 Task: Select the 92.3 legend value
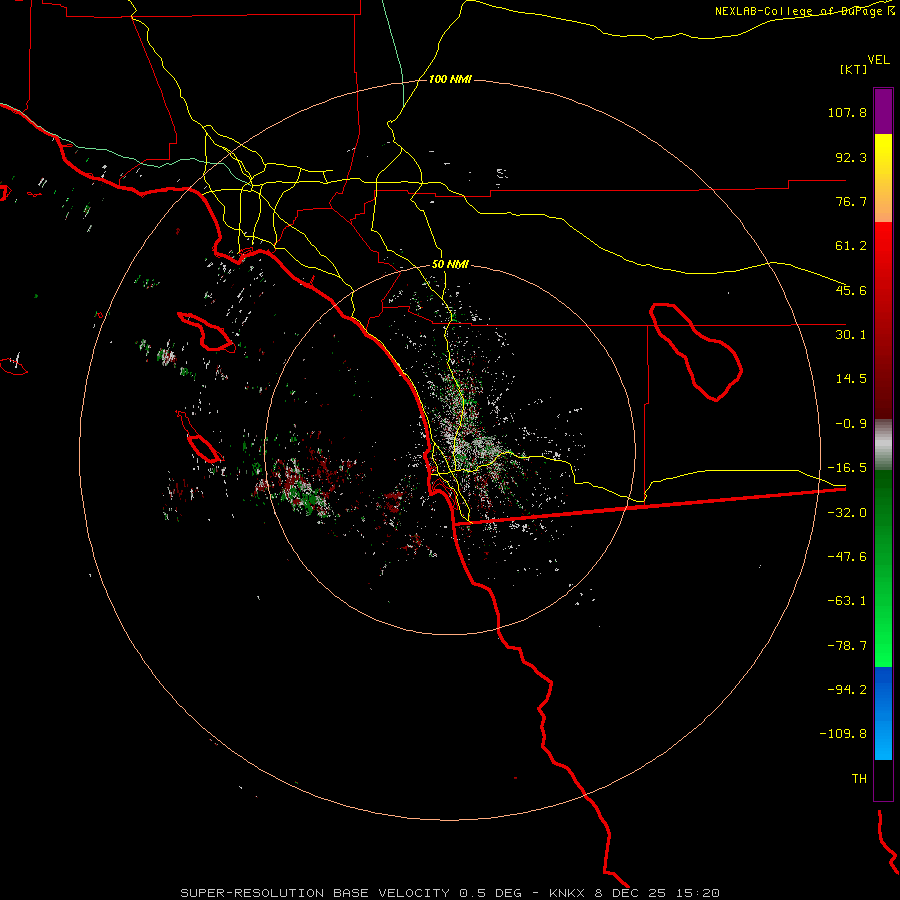click(851, 157)
